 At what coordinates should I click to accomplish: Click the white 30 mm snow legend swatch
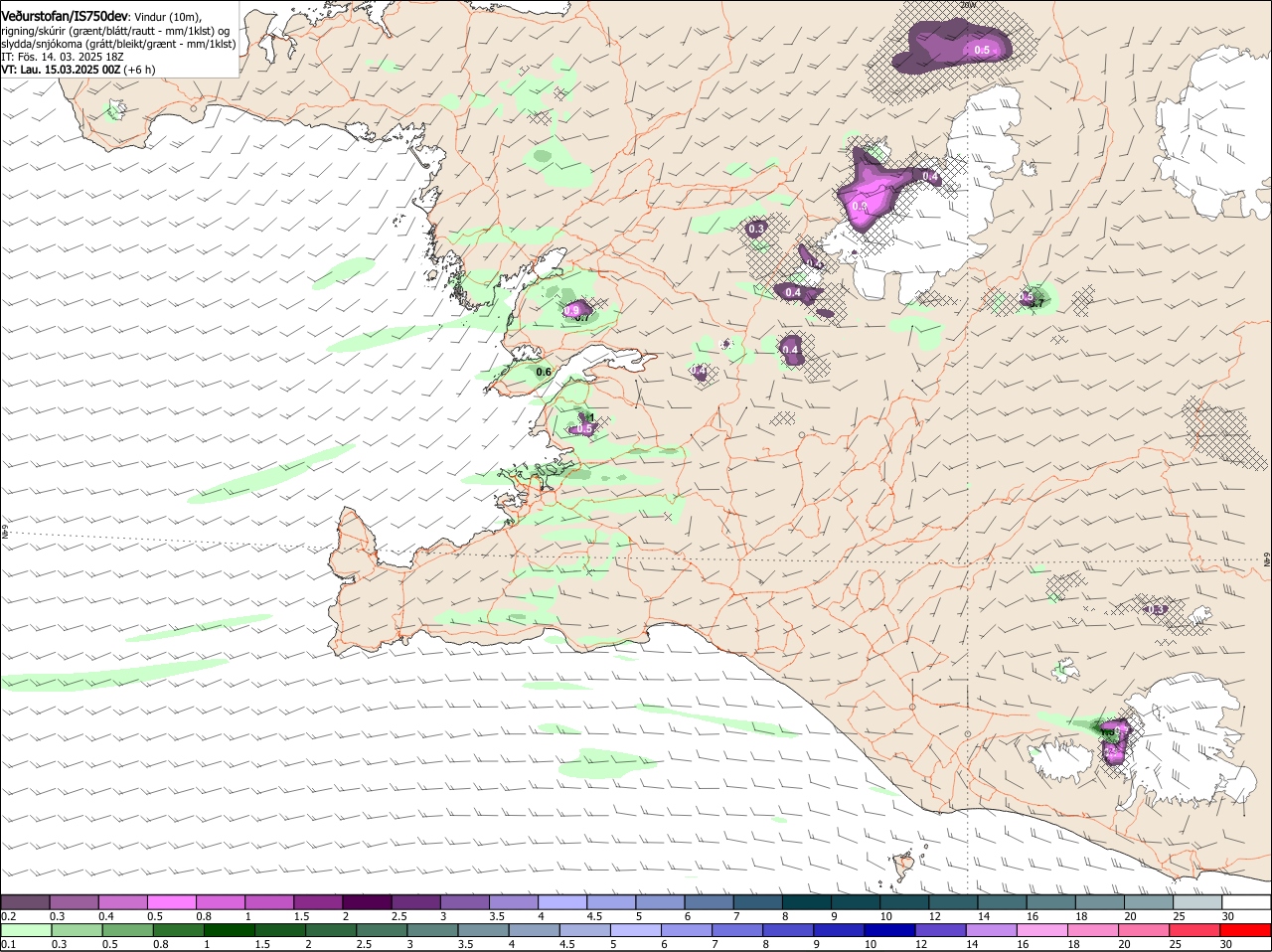pyautogui.click(x=1247, y=902)
